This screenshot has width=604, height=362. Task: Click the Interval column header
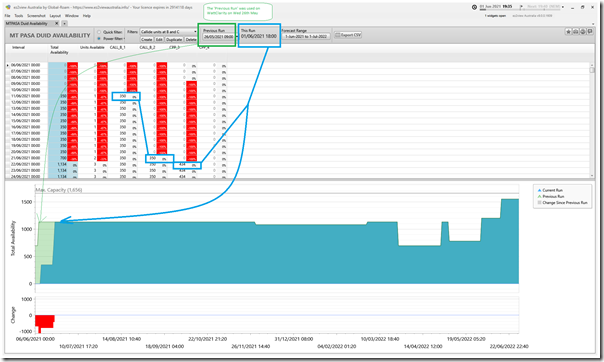(18, 48)
